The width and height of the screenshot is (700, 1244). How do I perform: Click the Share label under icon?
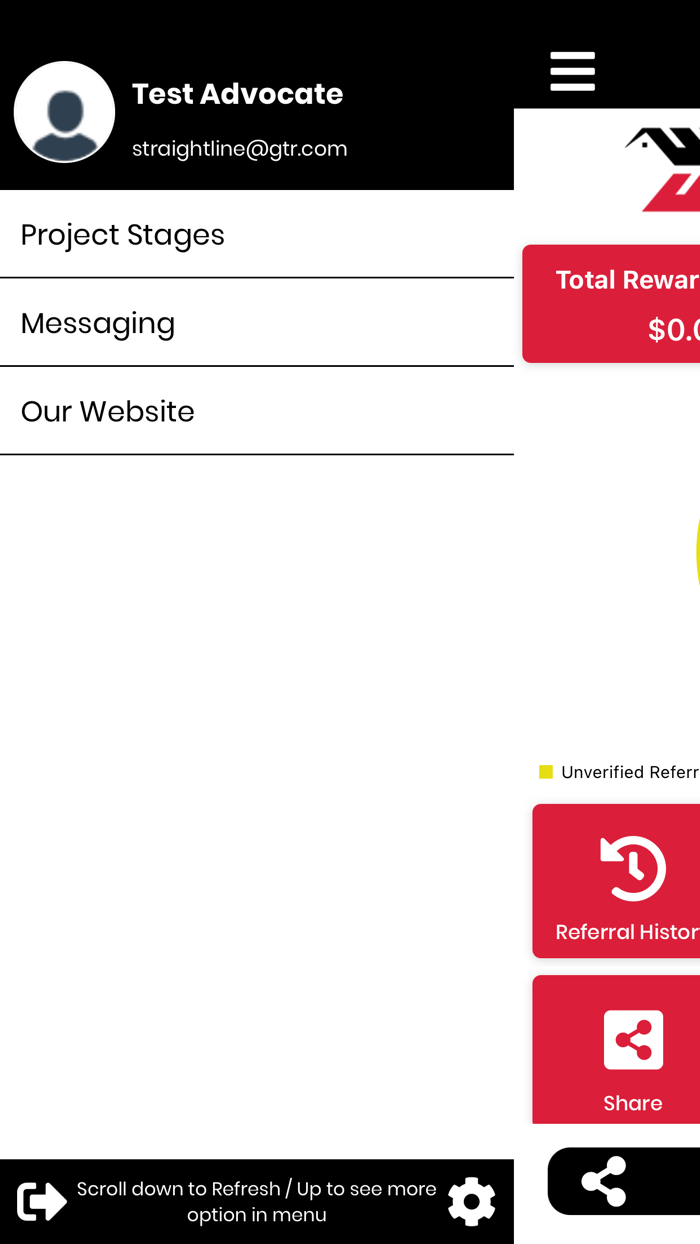[x=633, y=1103]
